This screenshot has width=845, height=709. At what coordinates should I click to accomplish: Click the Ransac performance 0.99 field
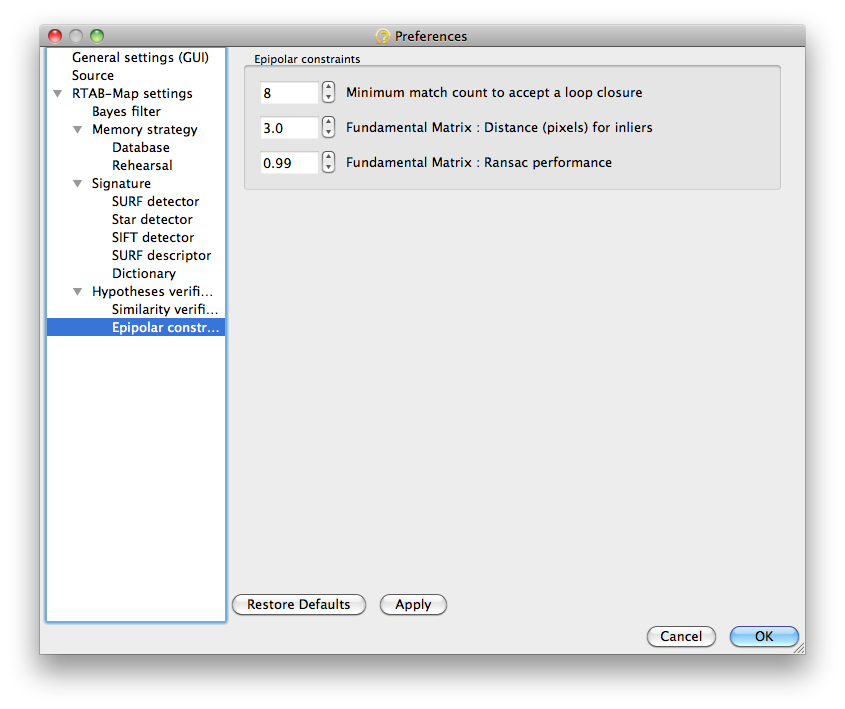pyautogui.click(x=289, y=163)
